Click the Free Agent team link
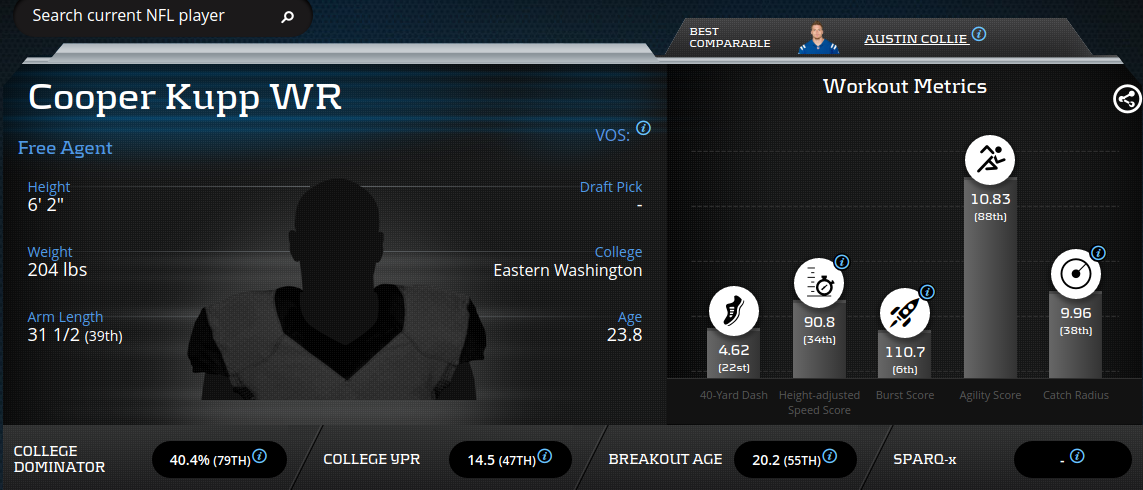Image resolution: width=1143 pixels, height=490 pixels. click(65, 148)
